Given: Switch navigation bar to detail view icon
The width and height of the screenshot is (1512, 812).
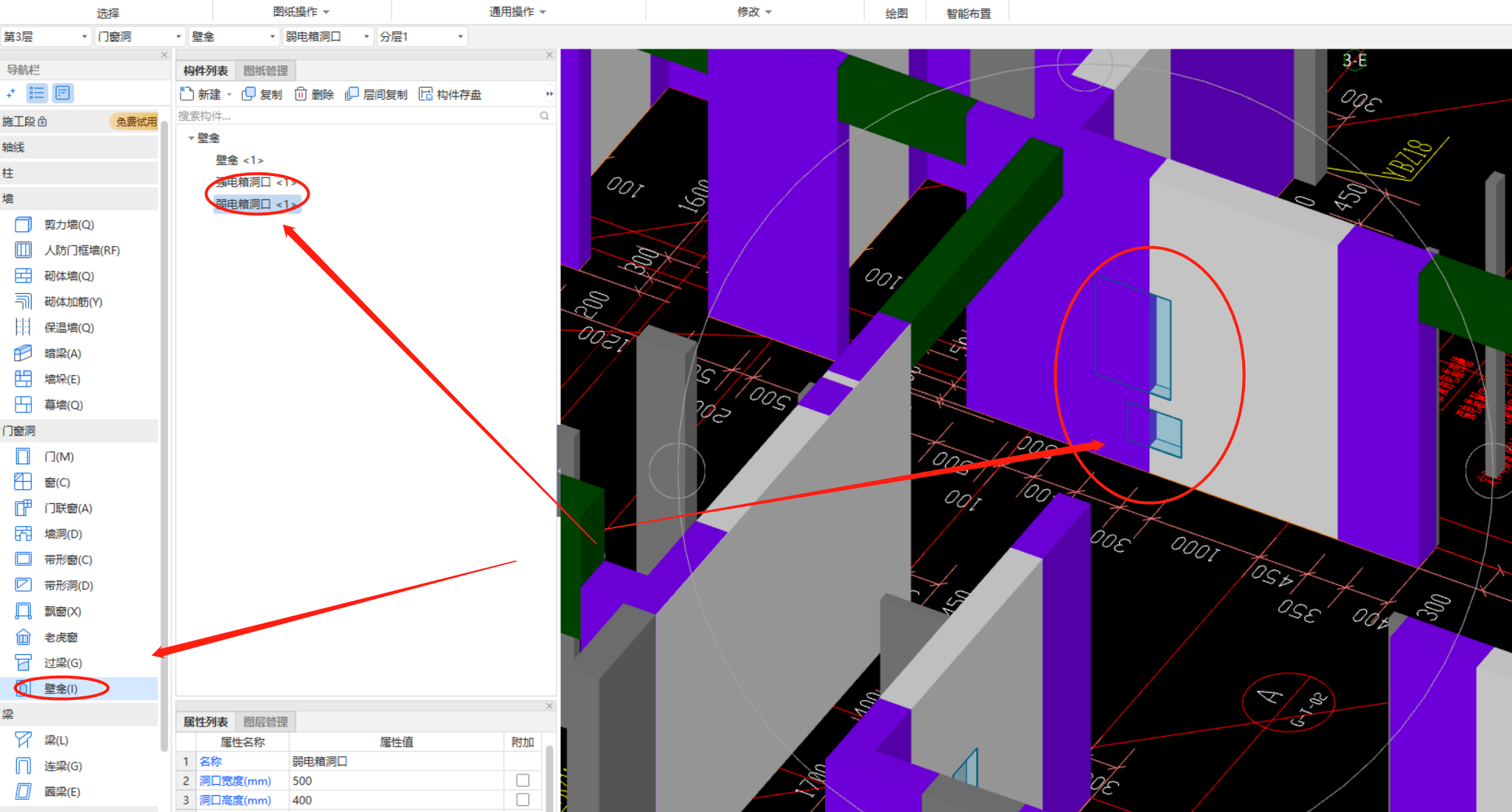Looking at the screenshot, I should (x=63, y=93).
